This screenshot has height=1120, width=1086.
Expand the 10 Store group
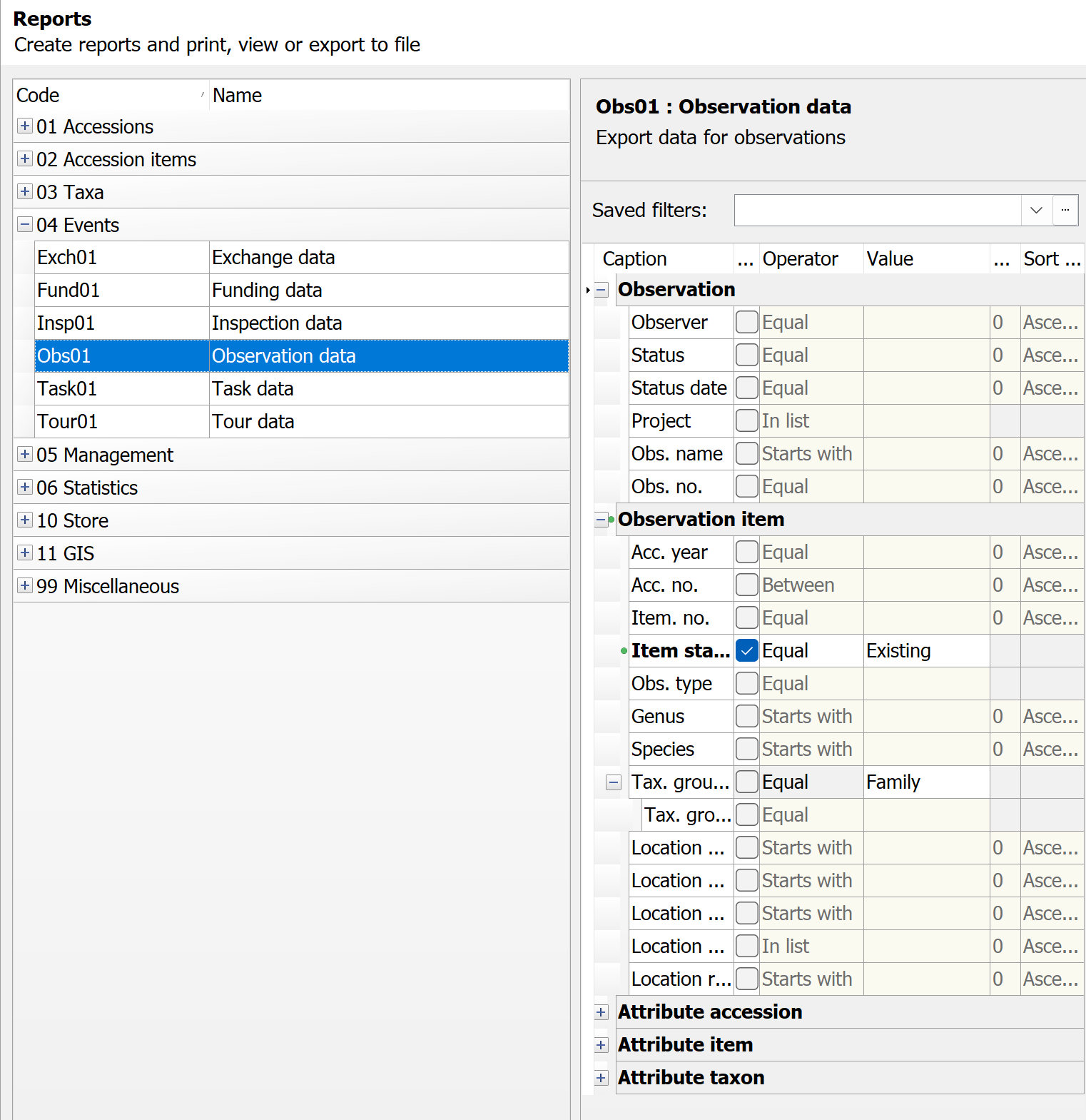(25, 520)
